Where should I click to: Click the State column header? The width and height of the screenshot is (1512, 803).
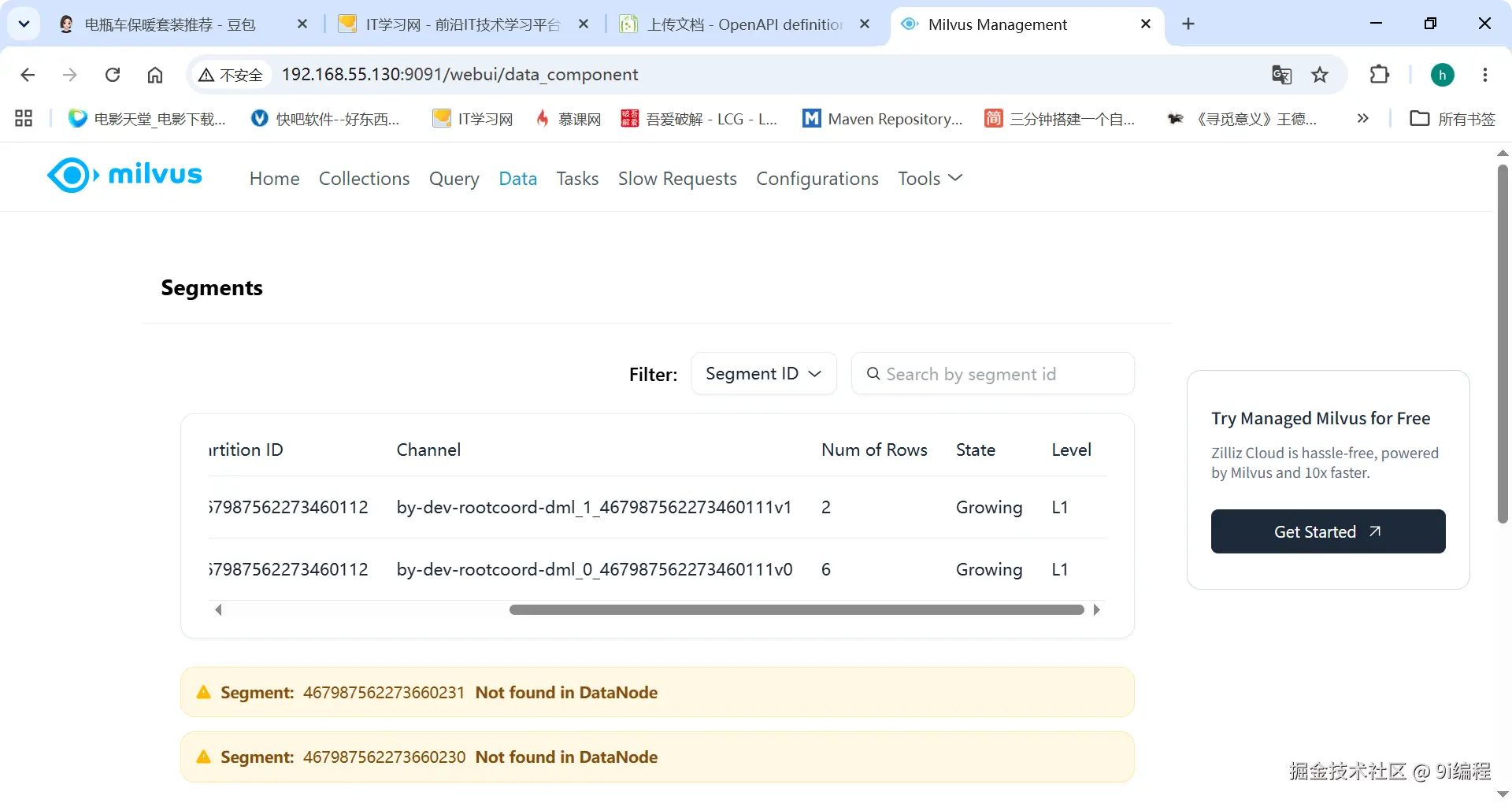pyautogui.click(x=975, y=450)
